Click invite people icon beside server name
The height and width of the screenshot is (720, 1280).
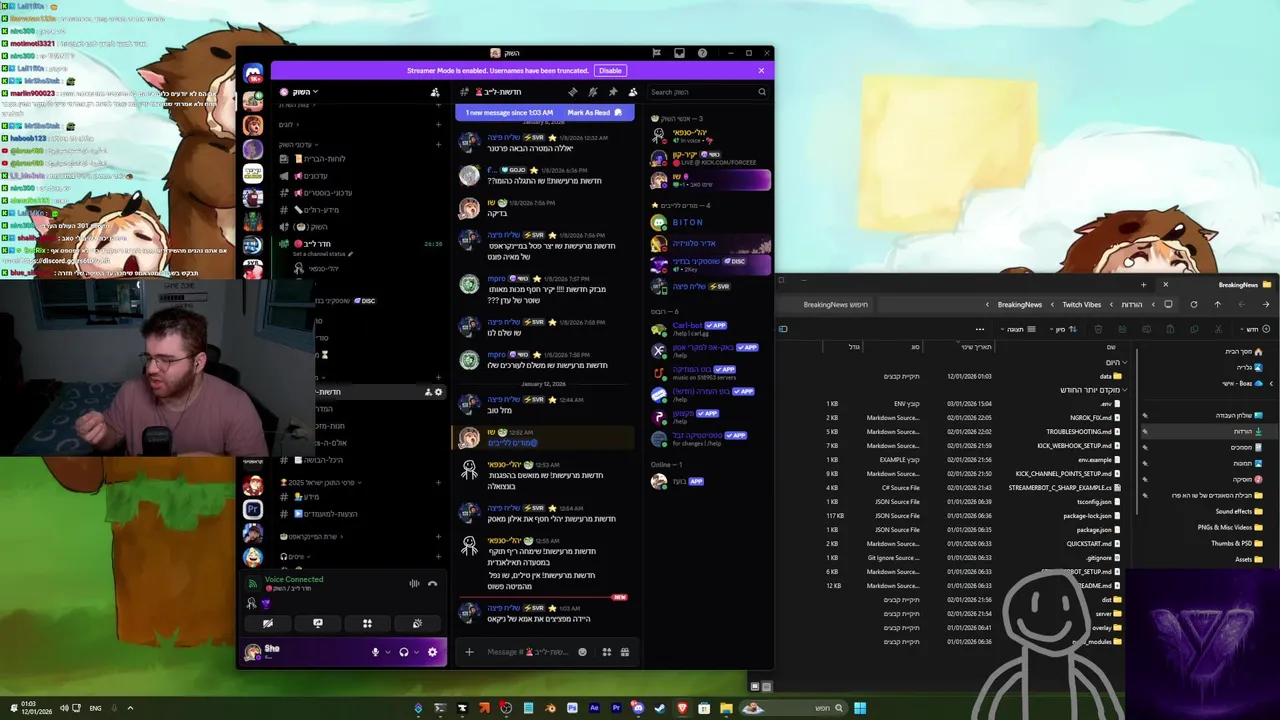[434, 92]
